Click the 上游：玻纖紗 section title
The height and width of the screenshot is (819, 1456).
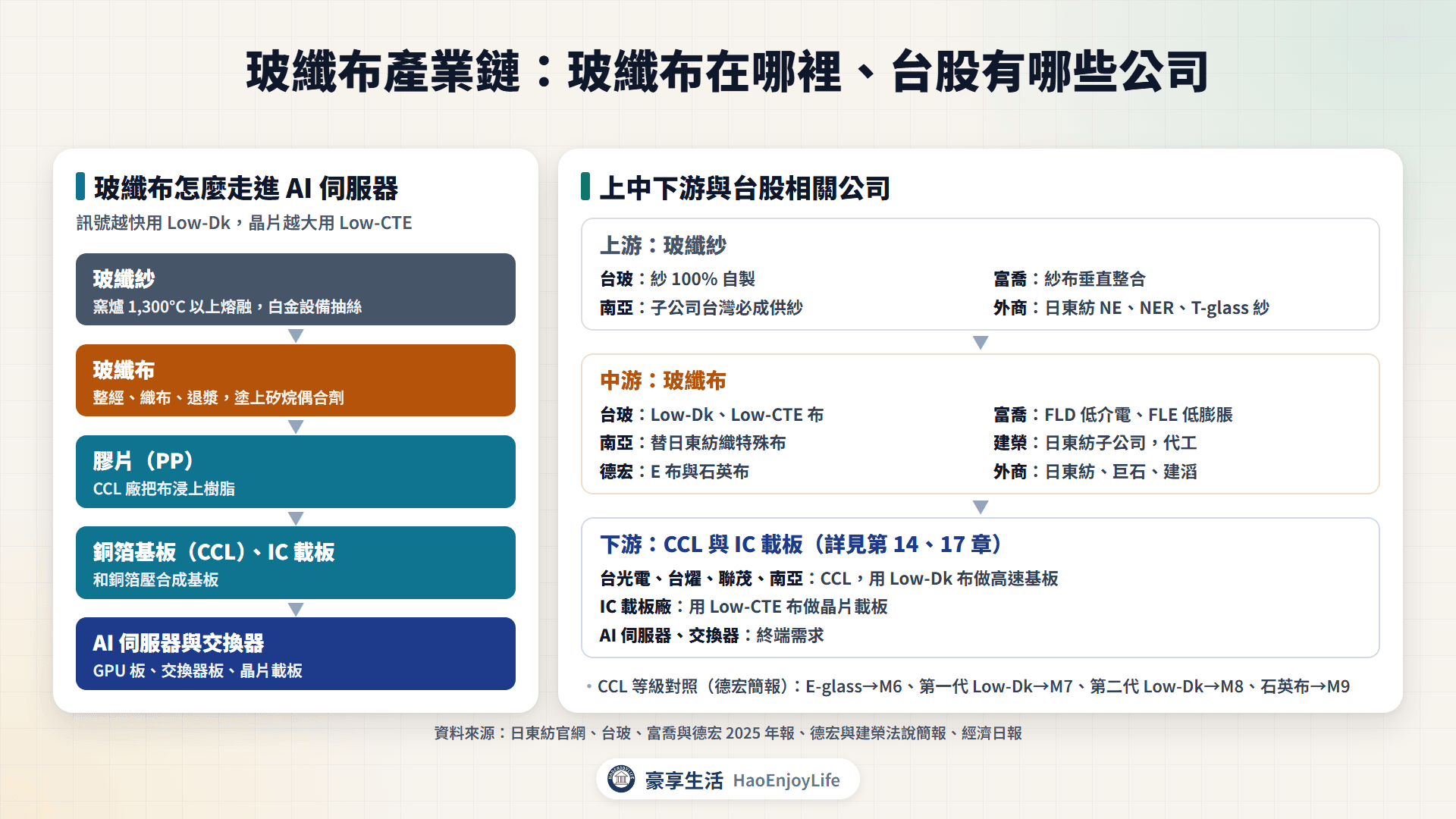point(663,246)
